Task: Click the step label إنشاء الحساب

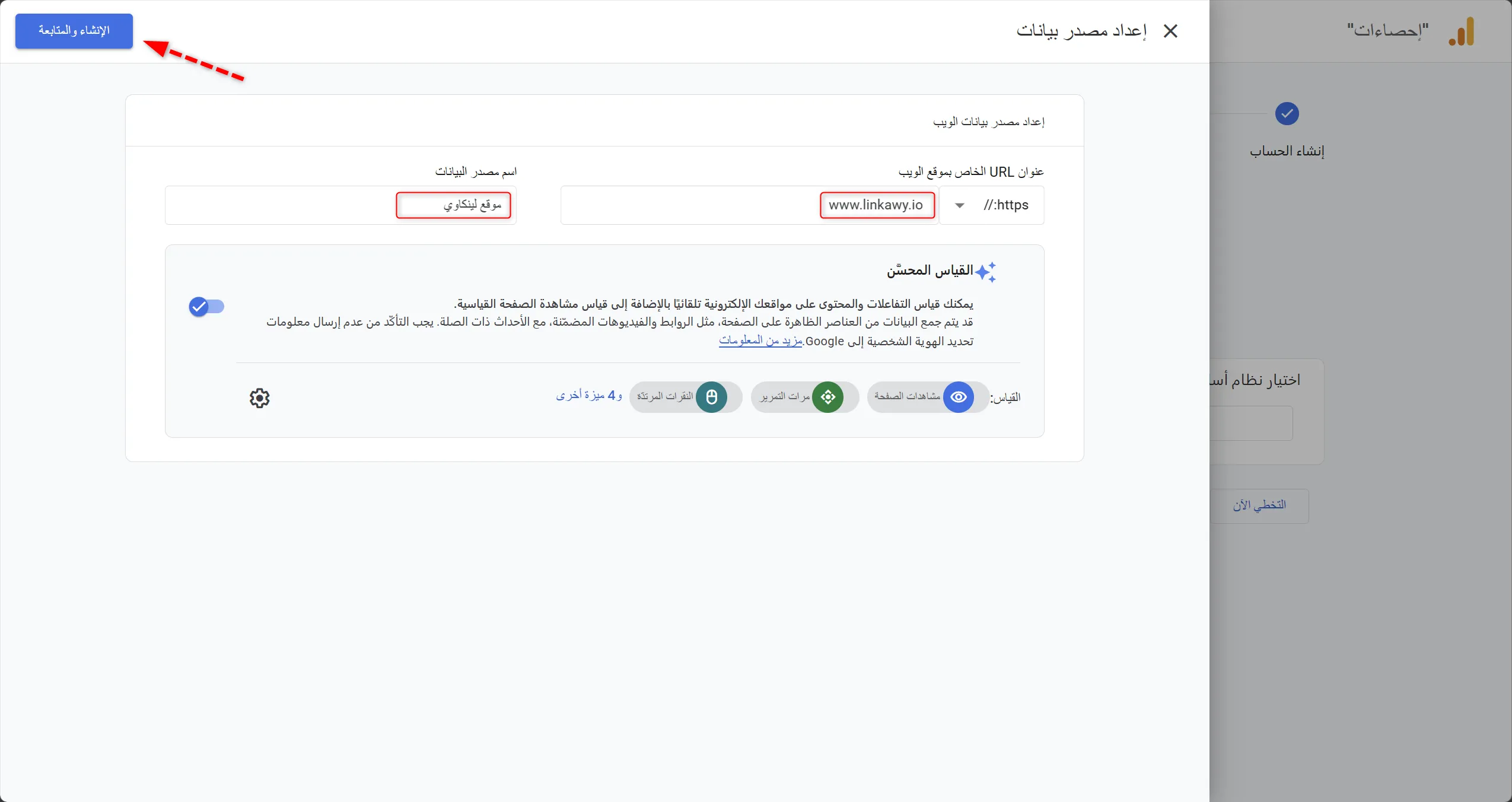Action: click(x=1287, y=151)
